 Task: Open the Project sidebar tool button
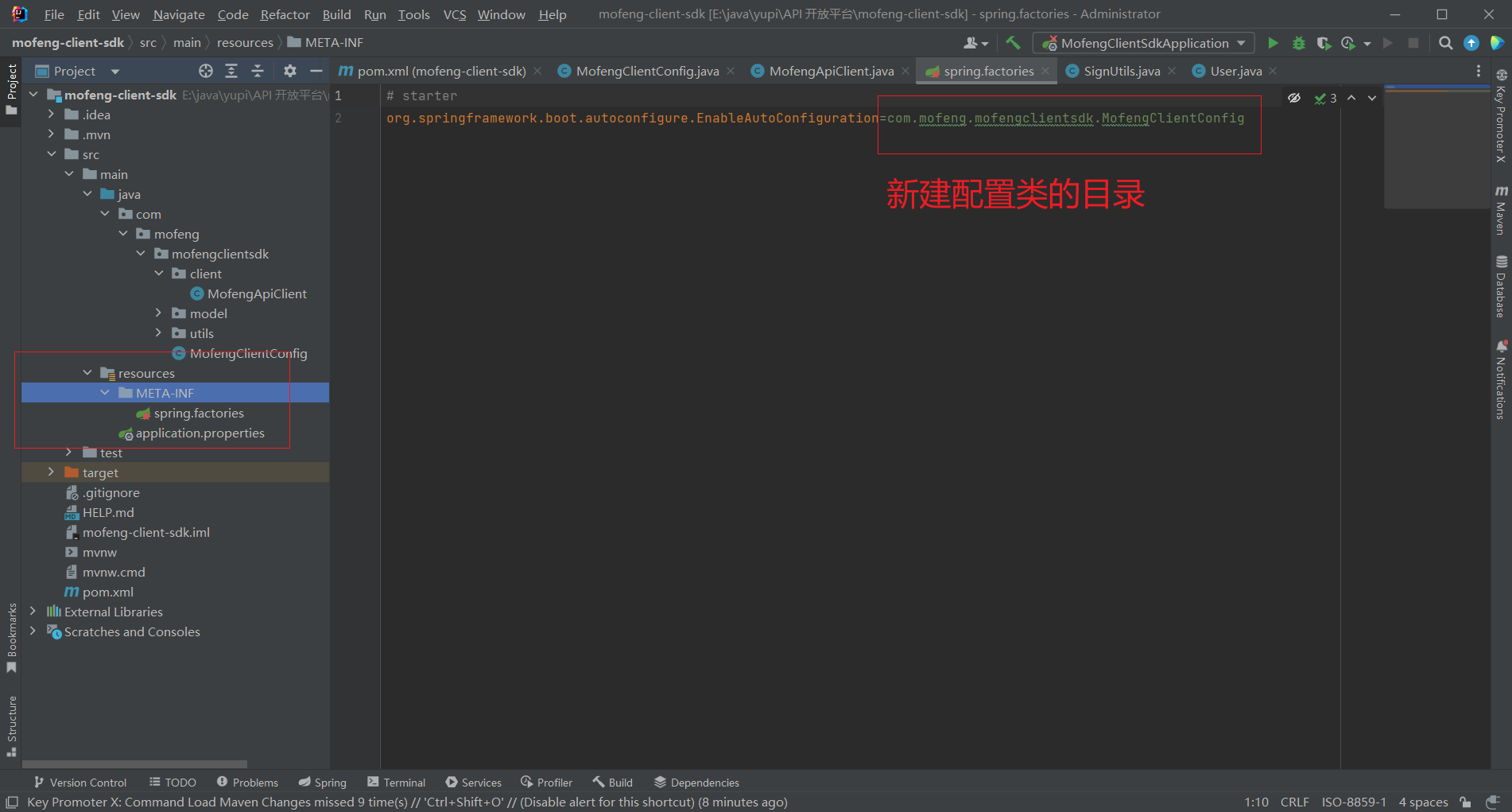pos(11,89)
